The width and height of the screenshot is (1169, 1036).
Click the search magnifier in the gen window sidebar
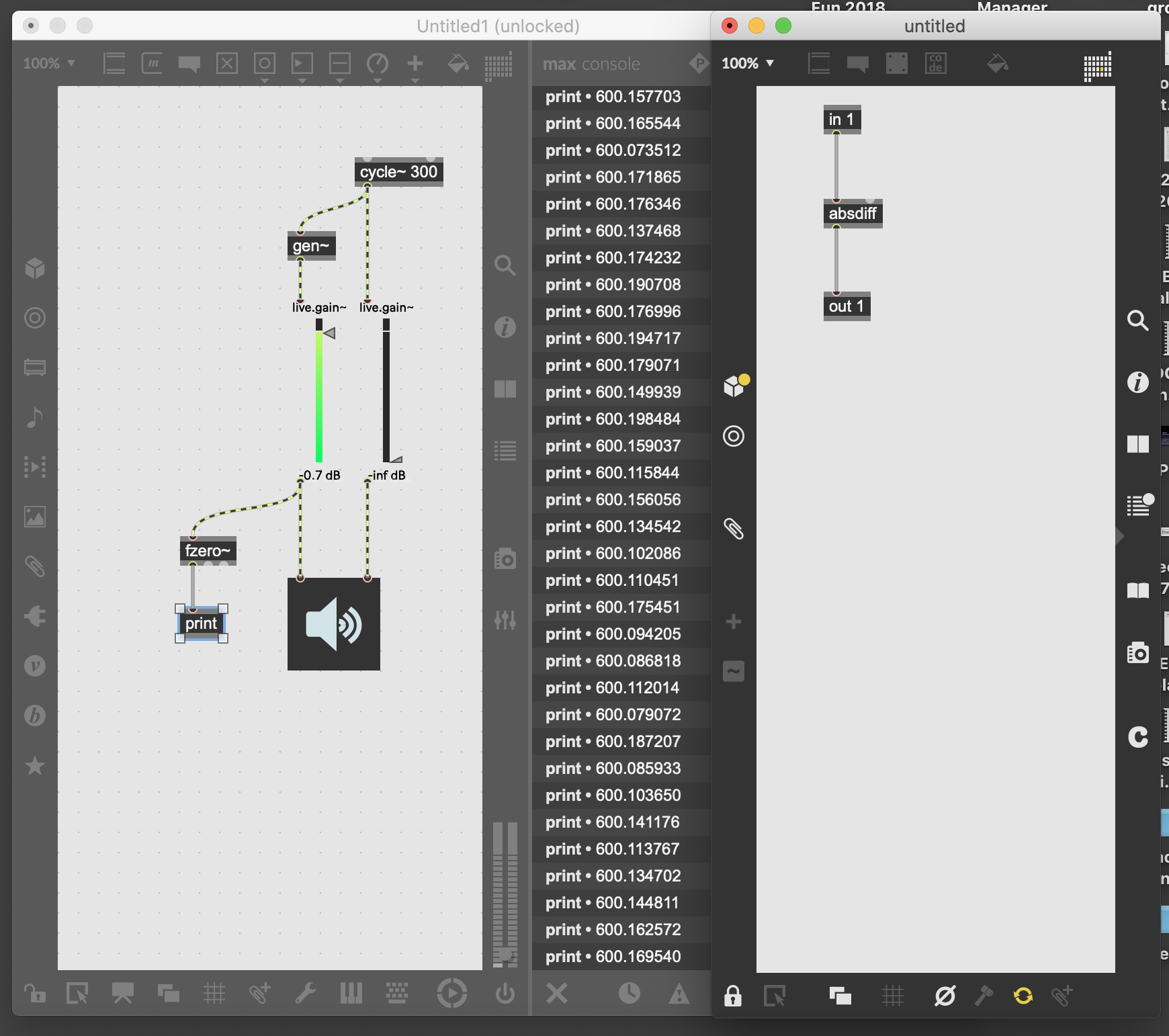tap(1137, 320)
